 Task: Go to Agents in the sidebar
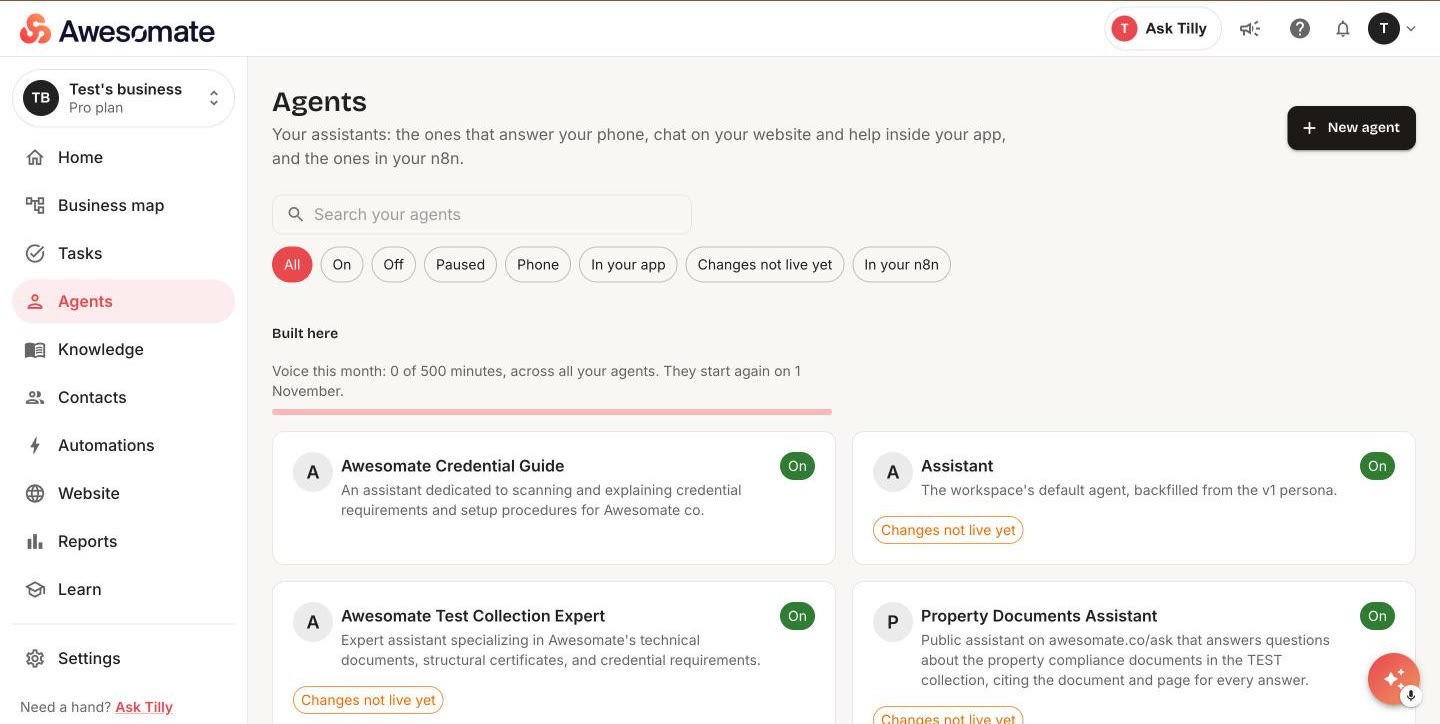point(123,301)
